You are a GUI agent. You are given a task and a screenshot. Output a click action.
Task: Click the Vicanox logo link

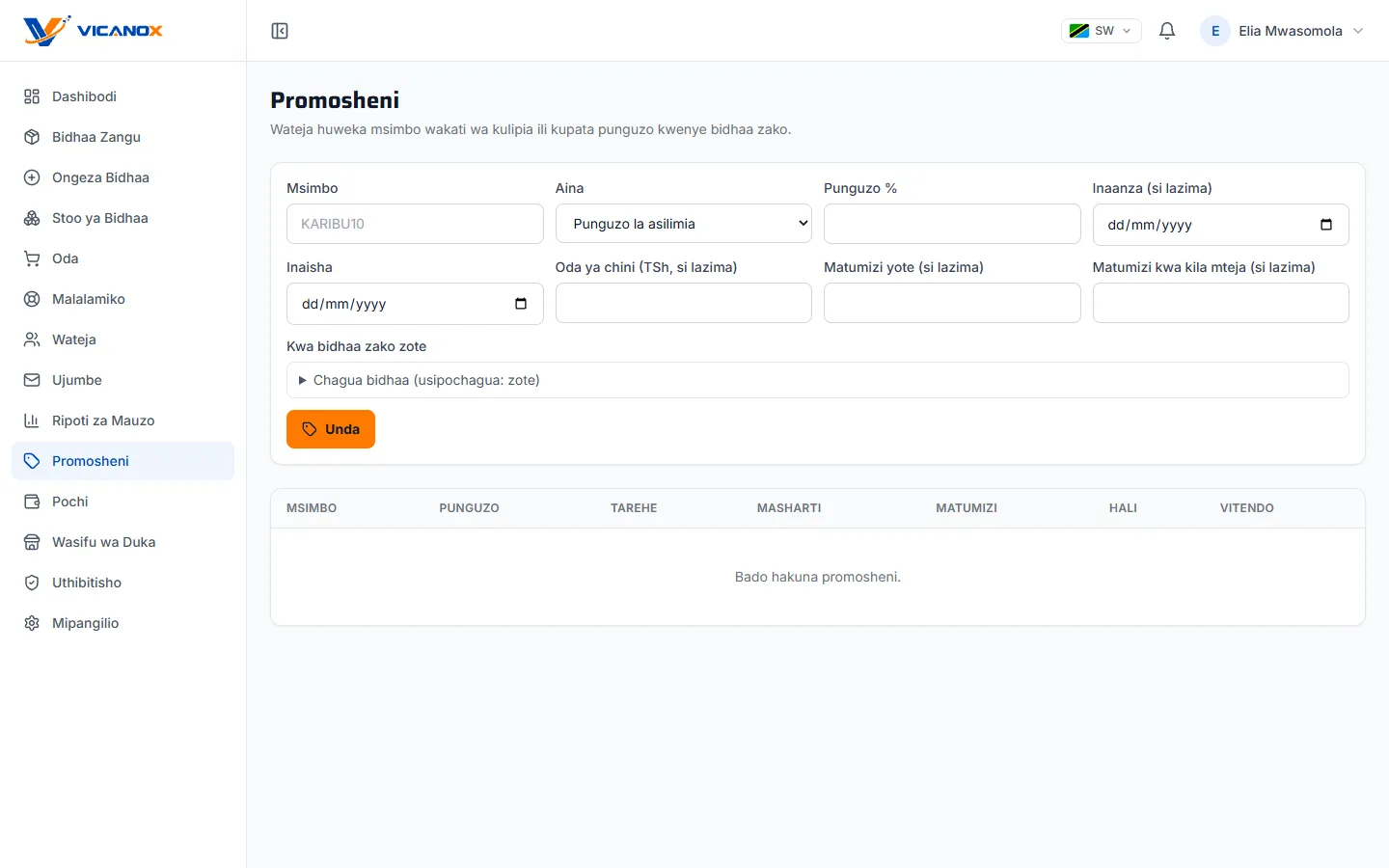pyautogui.click(x=93, y=31)
